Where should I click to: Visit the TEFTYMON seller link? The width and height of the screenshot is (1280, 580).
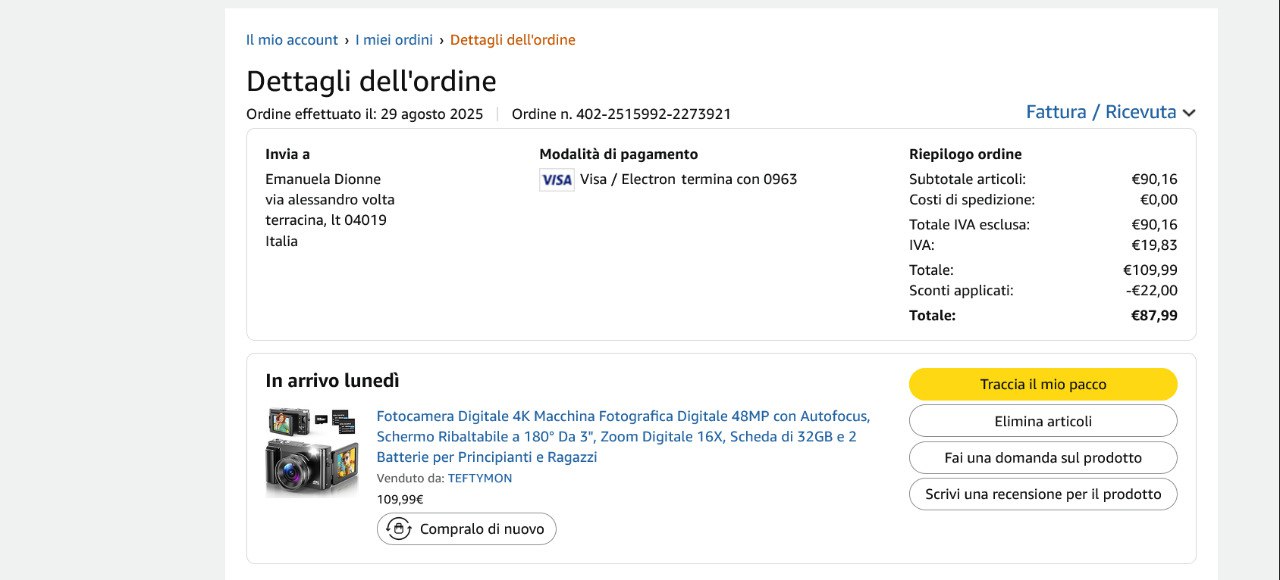point(479,478)
